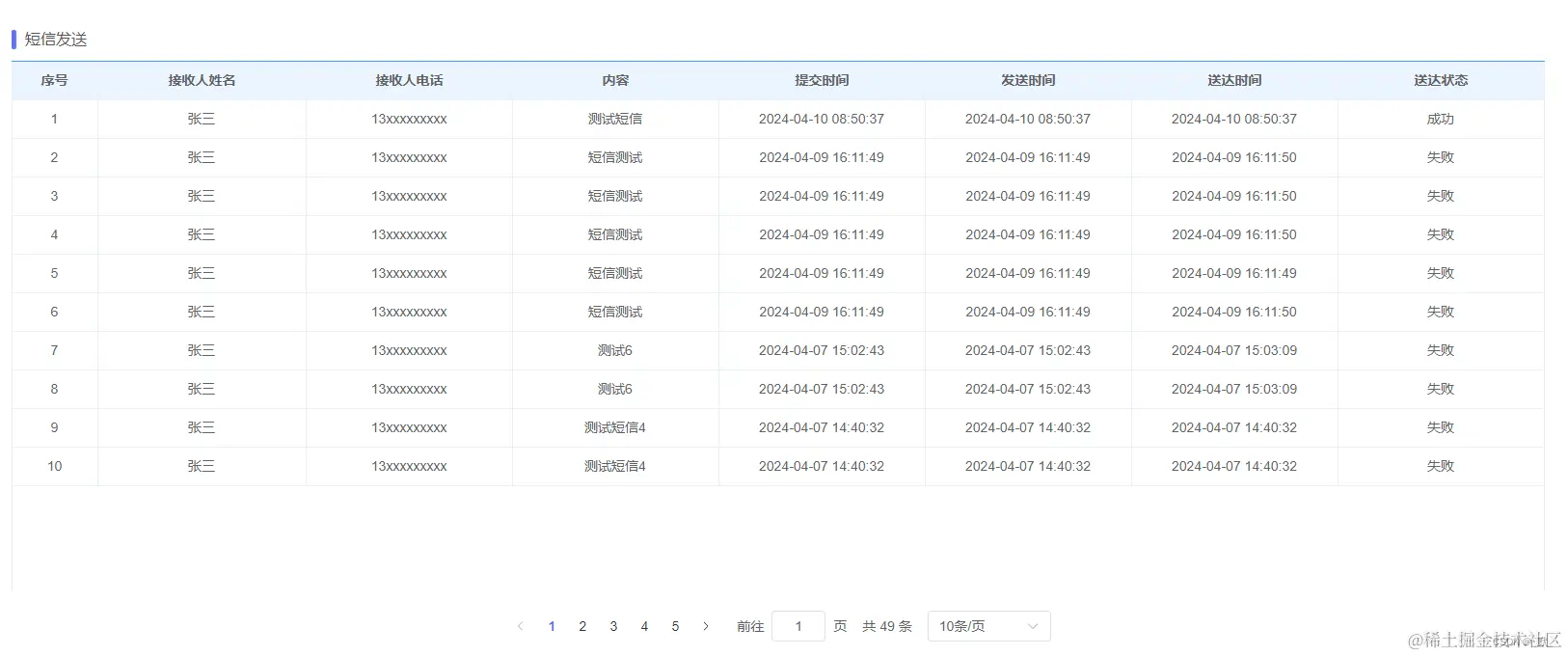1568x656 pixels.
Task: Go to next page arrow
Action: point(706,626)
